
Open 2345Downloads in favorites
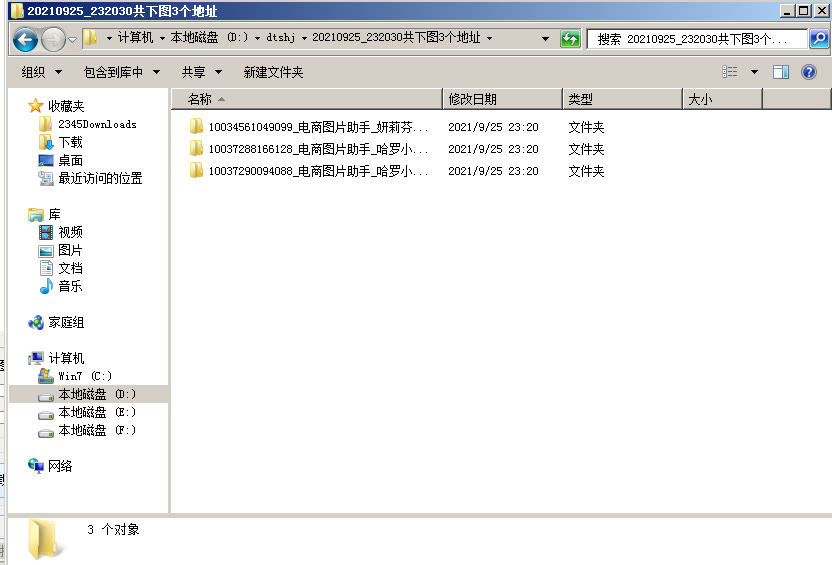click(x=97, y=124)
